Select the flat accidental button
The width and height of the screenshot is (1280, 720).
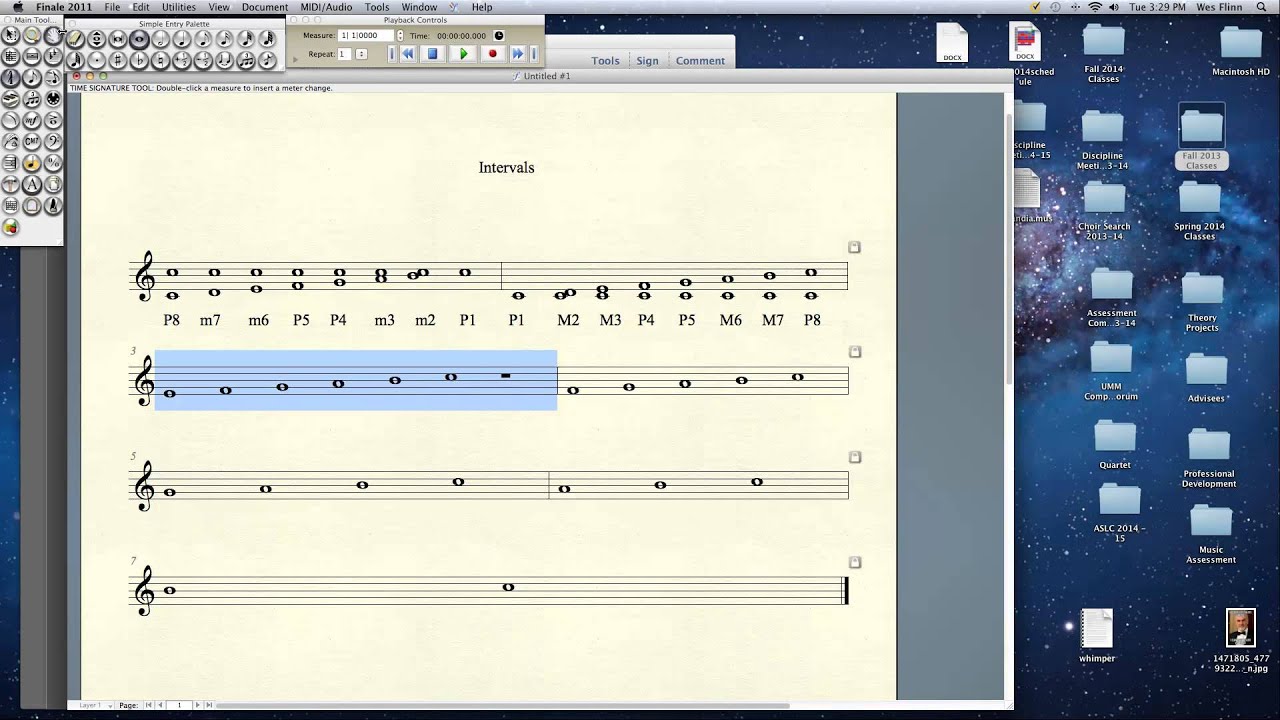(x=140, y=60)
